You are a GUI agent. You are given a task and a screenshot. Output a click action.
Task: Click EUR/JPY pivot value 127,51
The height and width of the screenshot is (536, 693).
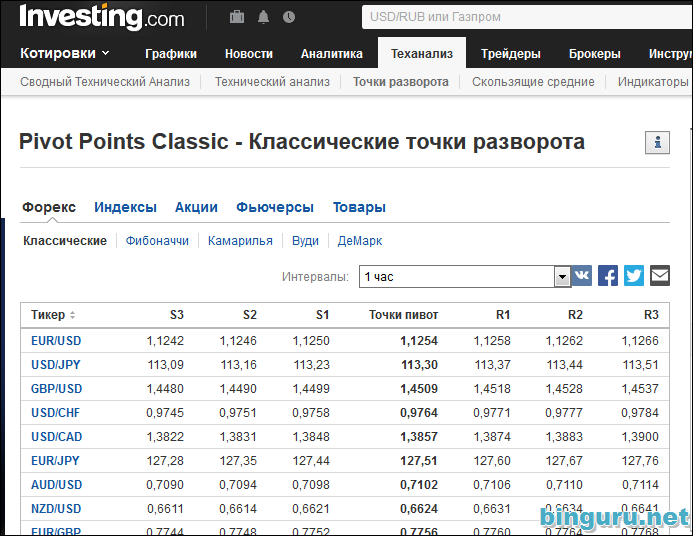[419, 460]
